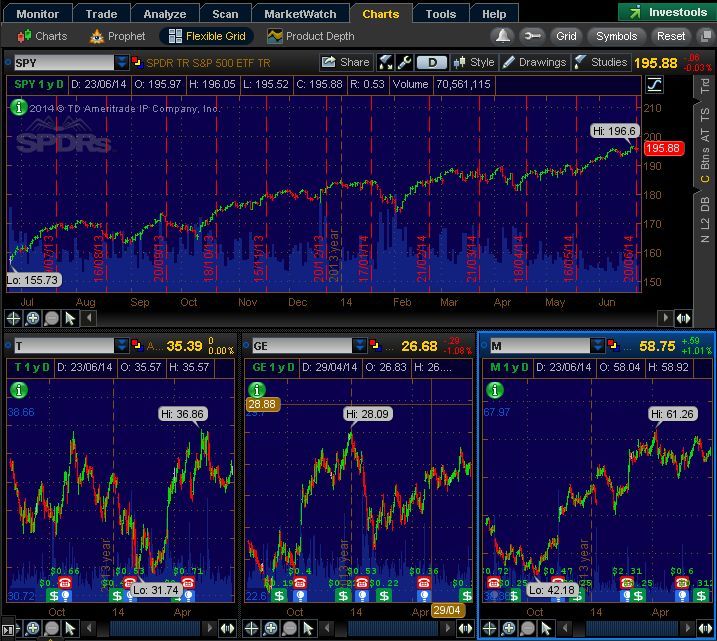Viewport: 717px width, 641px height.
Task: Open the TS side panel tab
Action: click(705, 114)
